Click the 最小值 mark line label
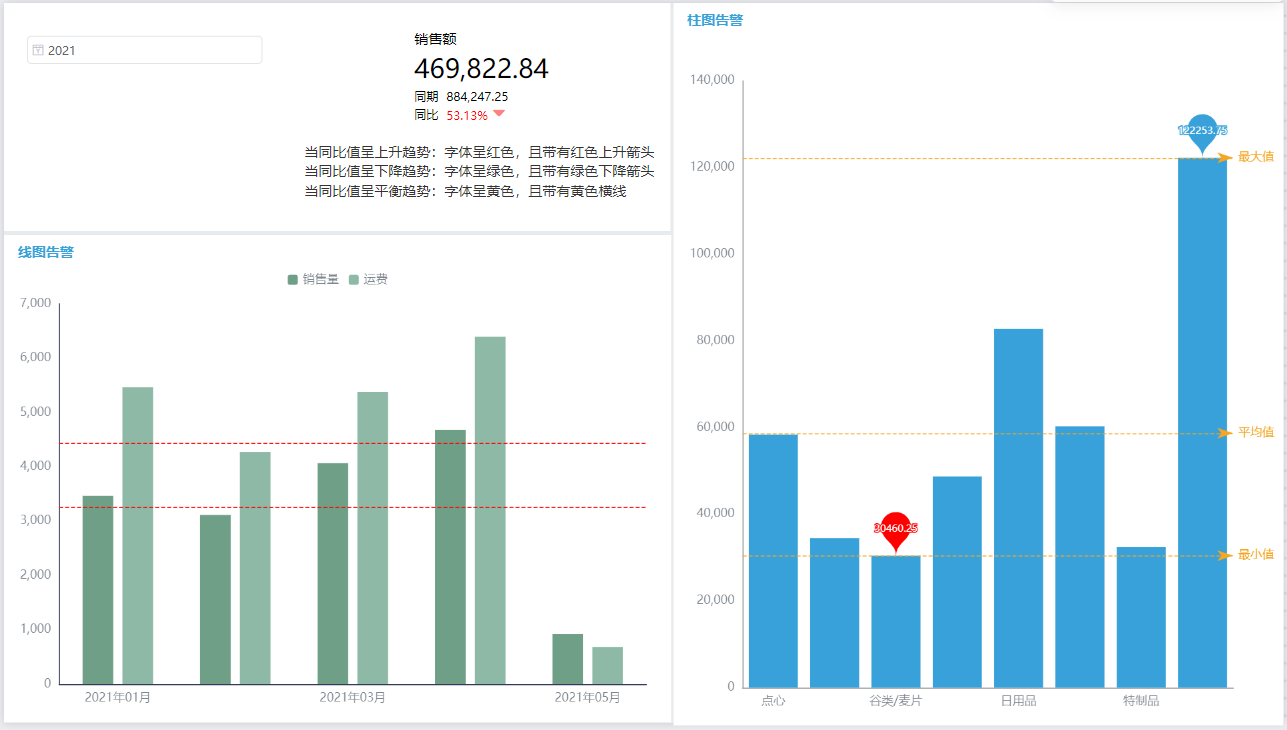The height and width of the screenshot is (730, 1287). tap(1256, 554)
